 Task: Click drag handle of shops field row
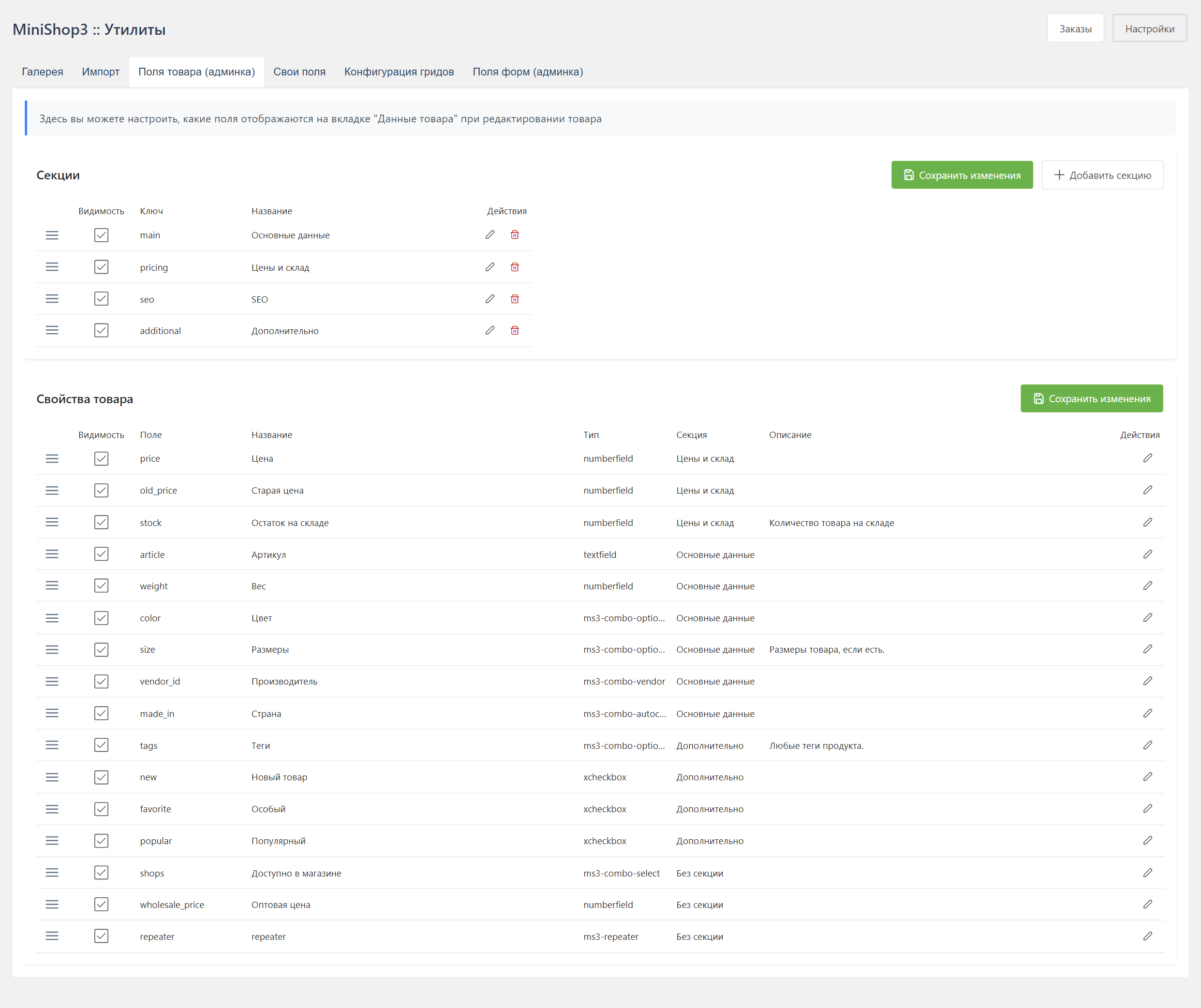pyautogui.click(x=52, y=873)
